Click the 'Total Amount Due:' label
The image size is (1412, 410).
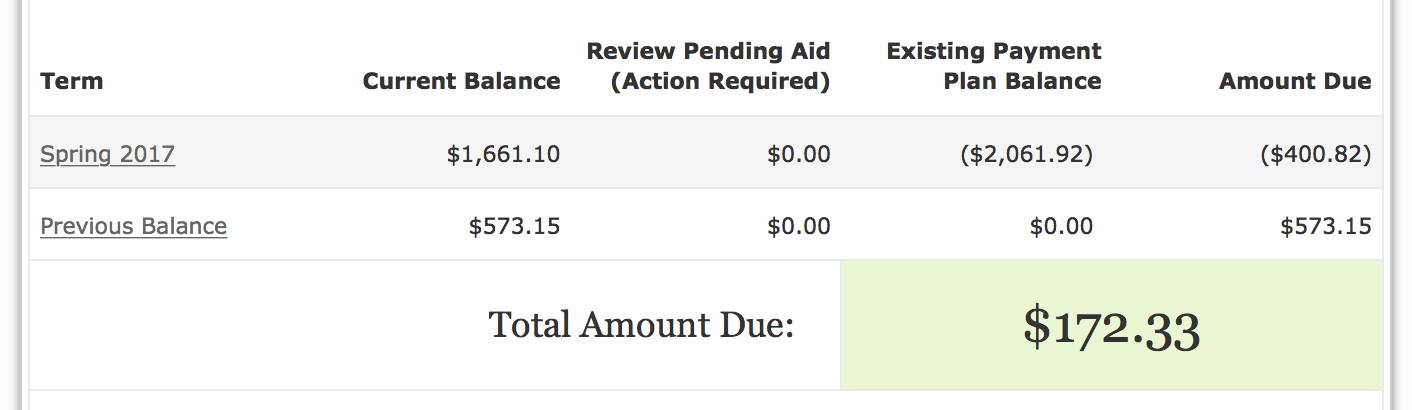[x=641, y=325]
